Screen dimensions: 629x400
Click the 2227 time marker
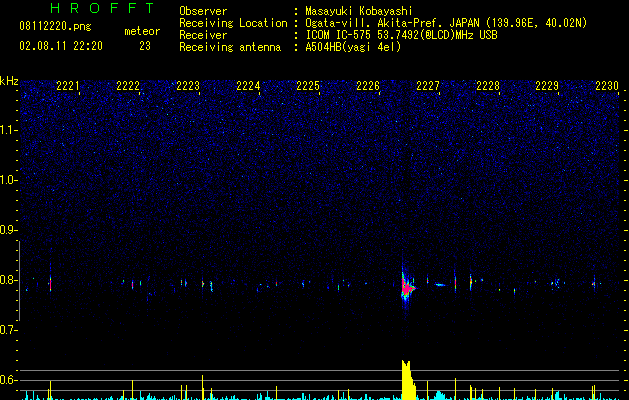[x=428, y=86]
